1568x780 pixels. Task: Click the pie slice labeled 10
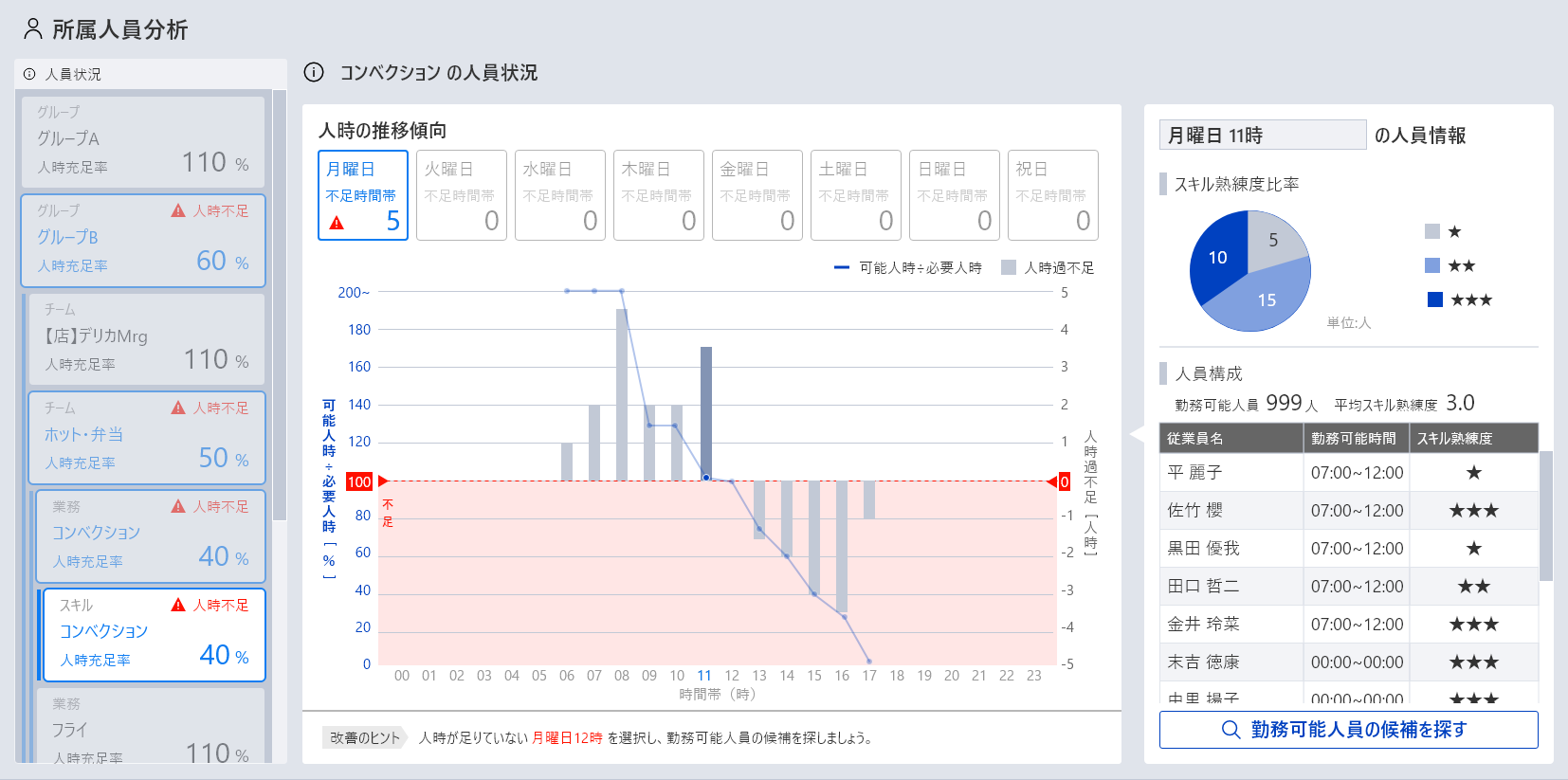tap(1217, 257)
